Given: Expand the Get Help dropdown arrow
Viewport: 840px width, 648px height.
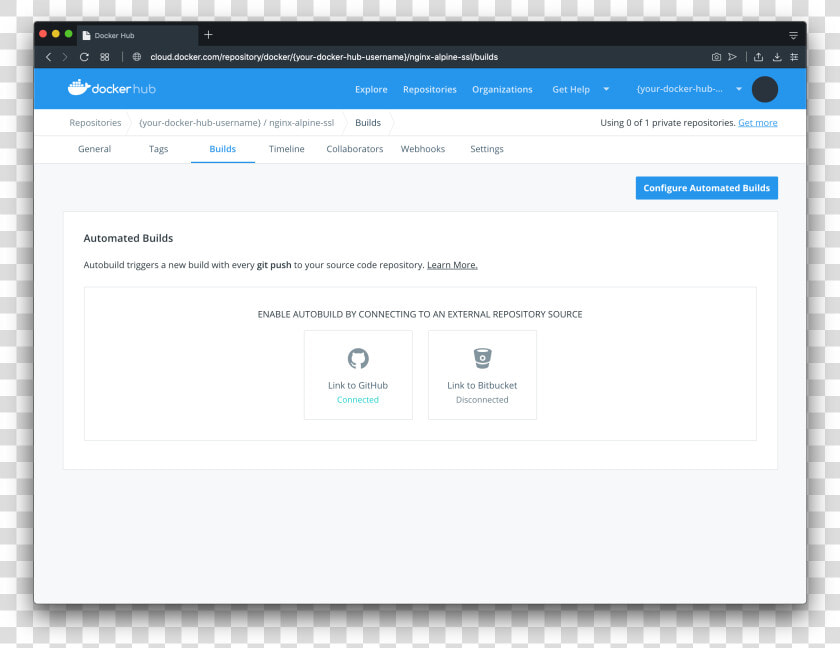Looking at the screenshot, I should pyautogui.click(x=606, y=89).
